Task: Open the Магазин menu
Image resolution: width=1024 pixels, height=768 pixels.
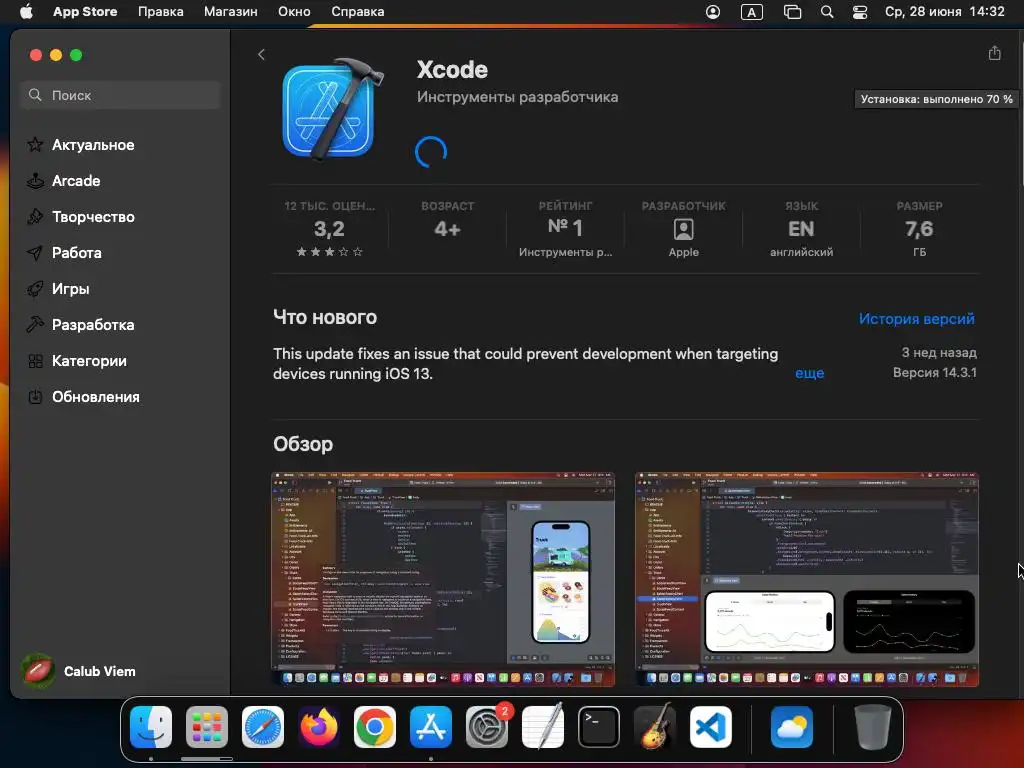Action: 231,12
